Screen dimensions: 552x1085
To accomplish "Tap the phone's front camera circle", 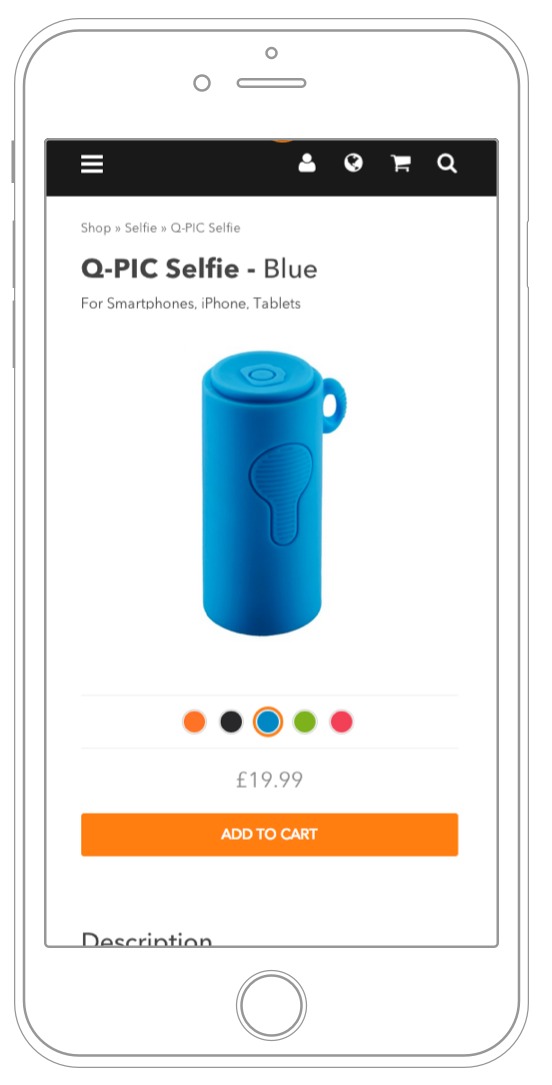I will coord(201,83).
